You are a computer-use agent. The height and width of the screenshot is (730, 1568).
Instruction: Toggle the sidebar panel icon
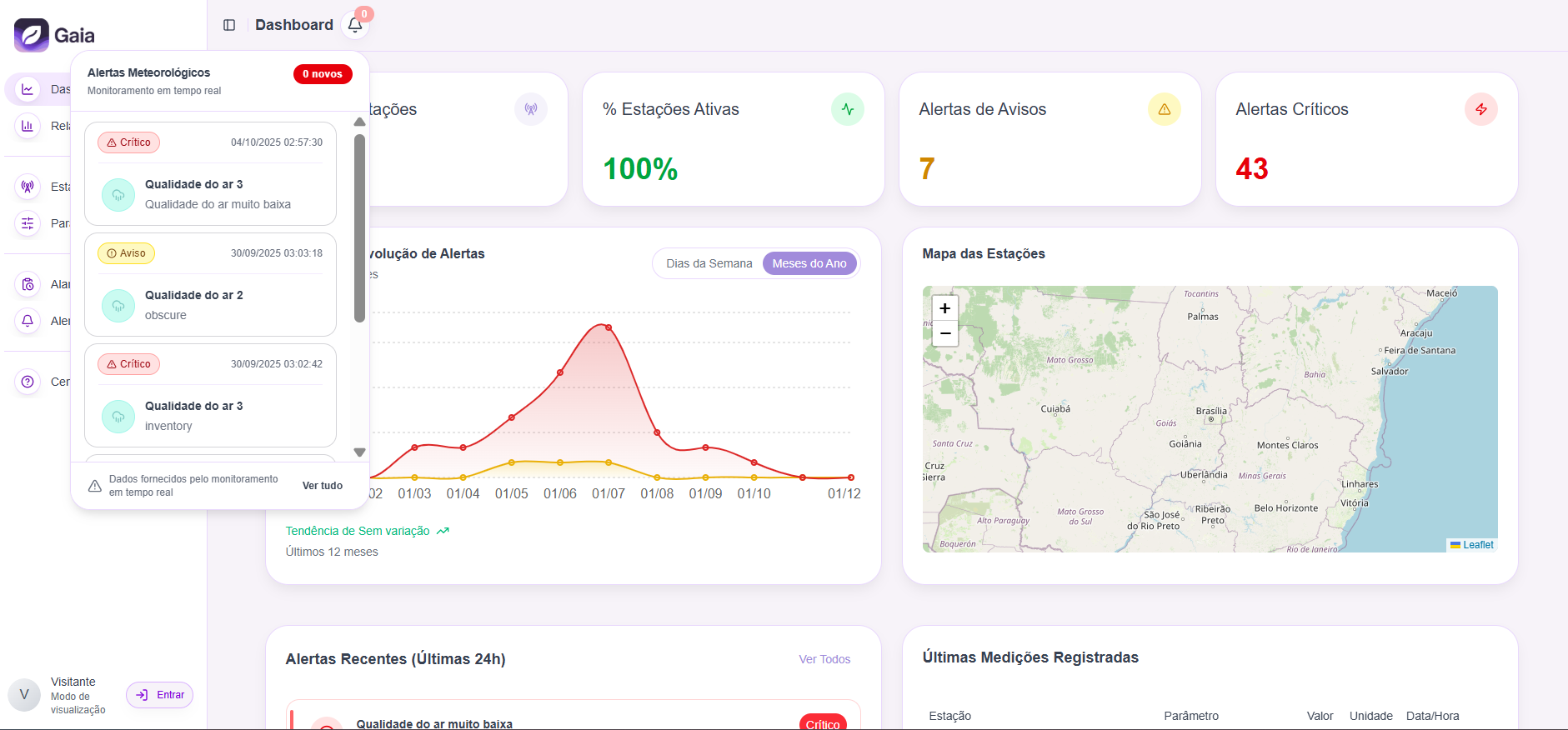229,25
